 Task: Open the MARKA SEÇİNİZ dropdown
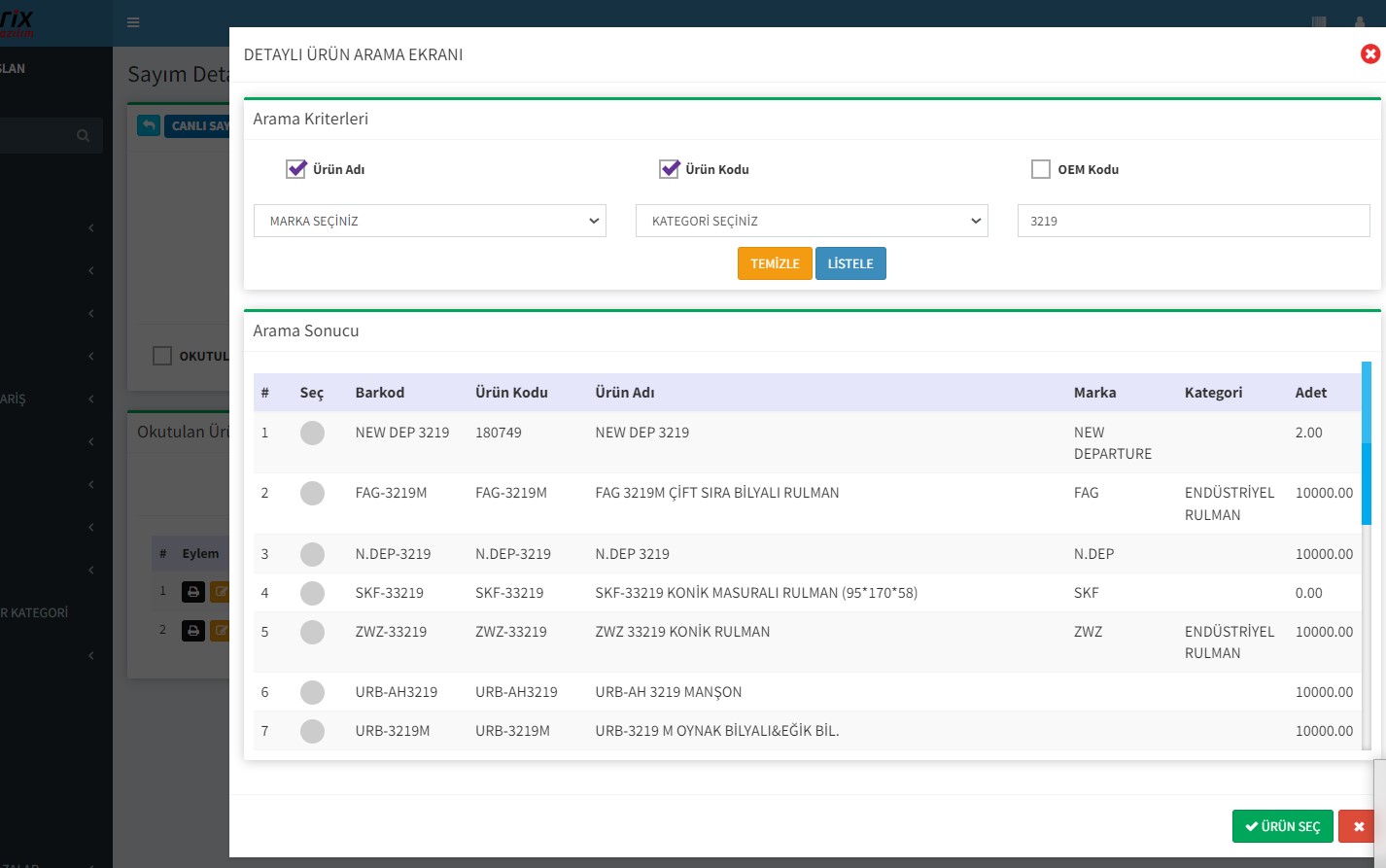[430, 221]
